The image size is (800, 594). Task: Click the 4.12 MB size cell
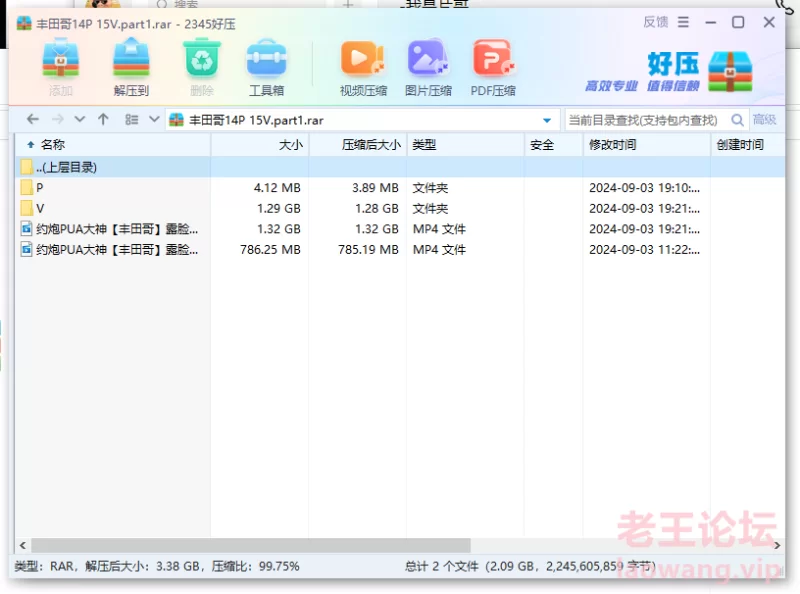point(277,188)
